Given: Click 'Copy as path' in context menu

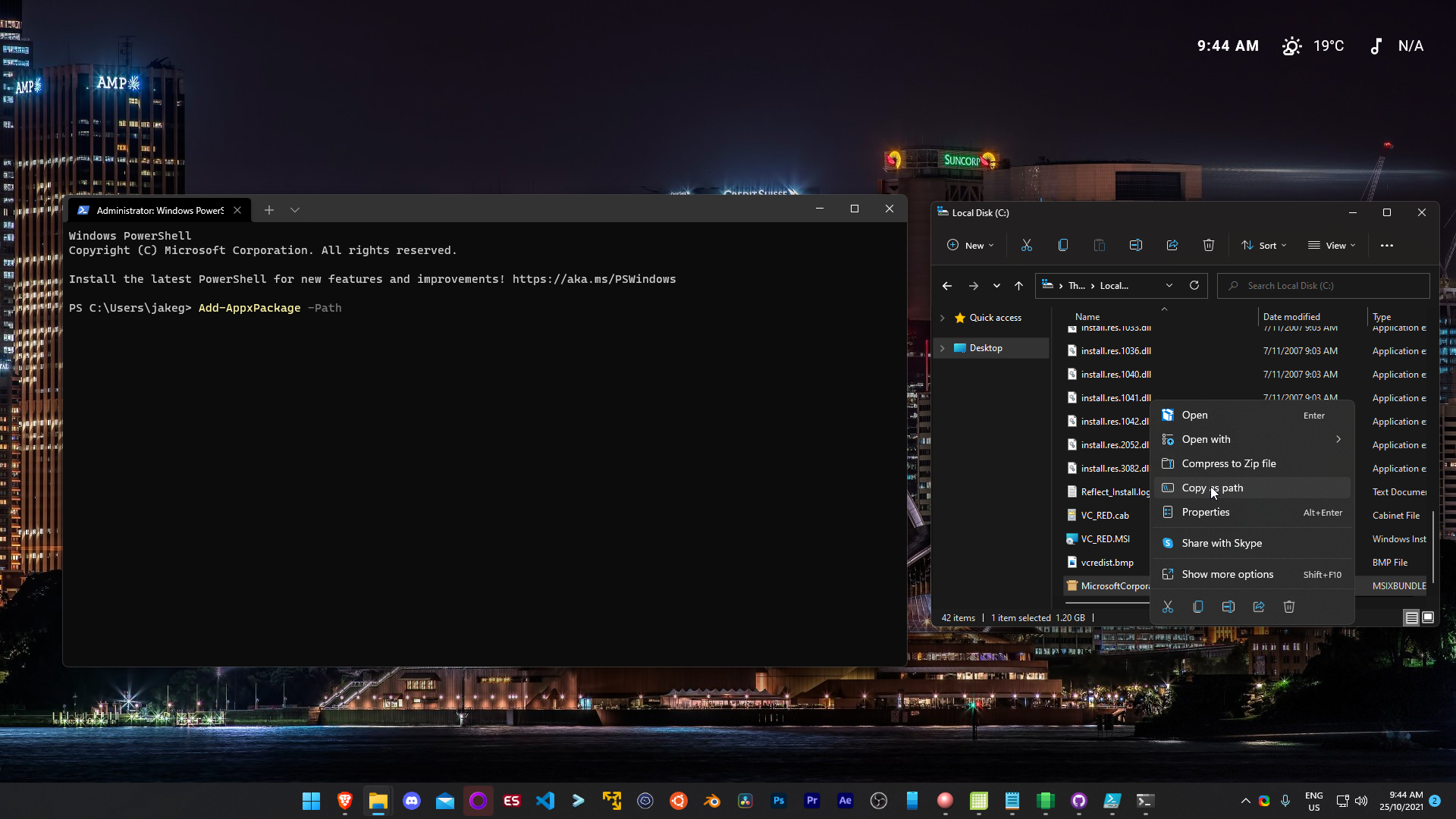Looking at the screenshot, I should tap(1212, 487).
